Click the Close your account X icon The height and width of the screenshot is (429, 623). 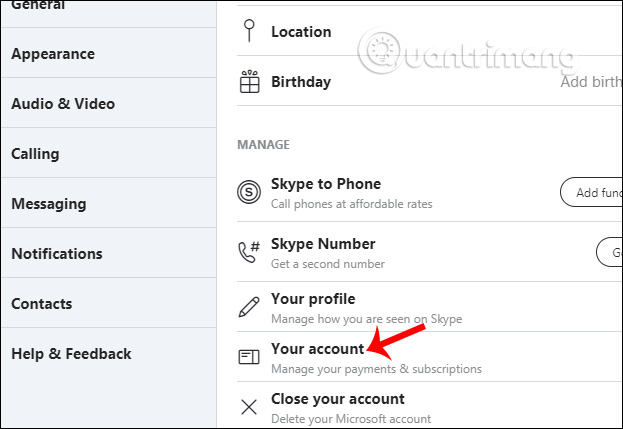[x=249, y=407]
